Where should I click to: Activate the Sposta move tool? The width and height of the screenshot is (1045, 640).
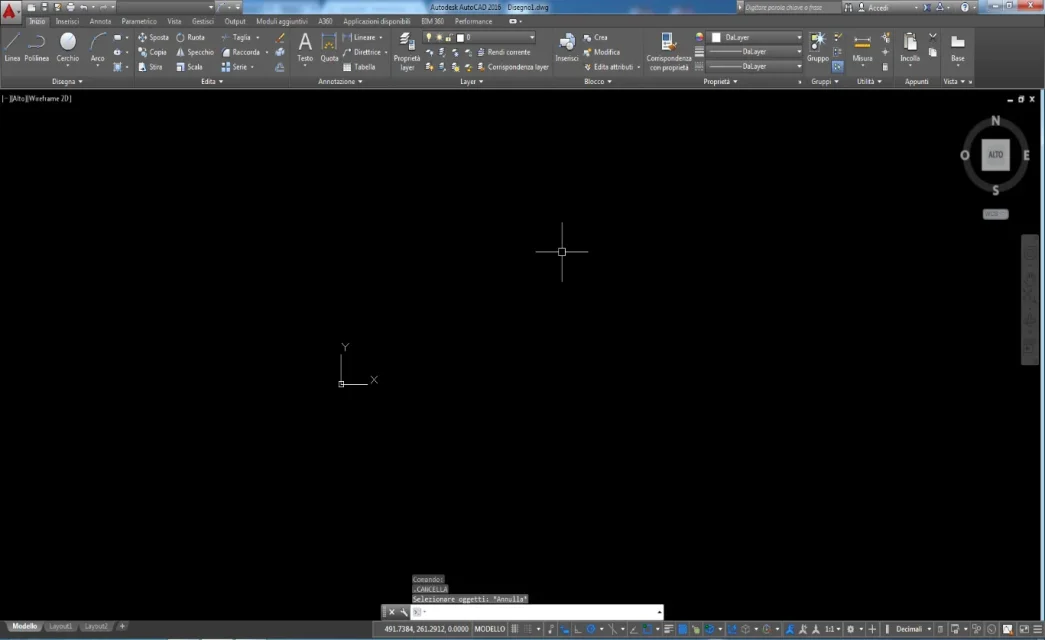pos(153,37)
